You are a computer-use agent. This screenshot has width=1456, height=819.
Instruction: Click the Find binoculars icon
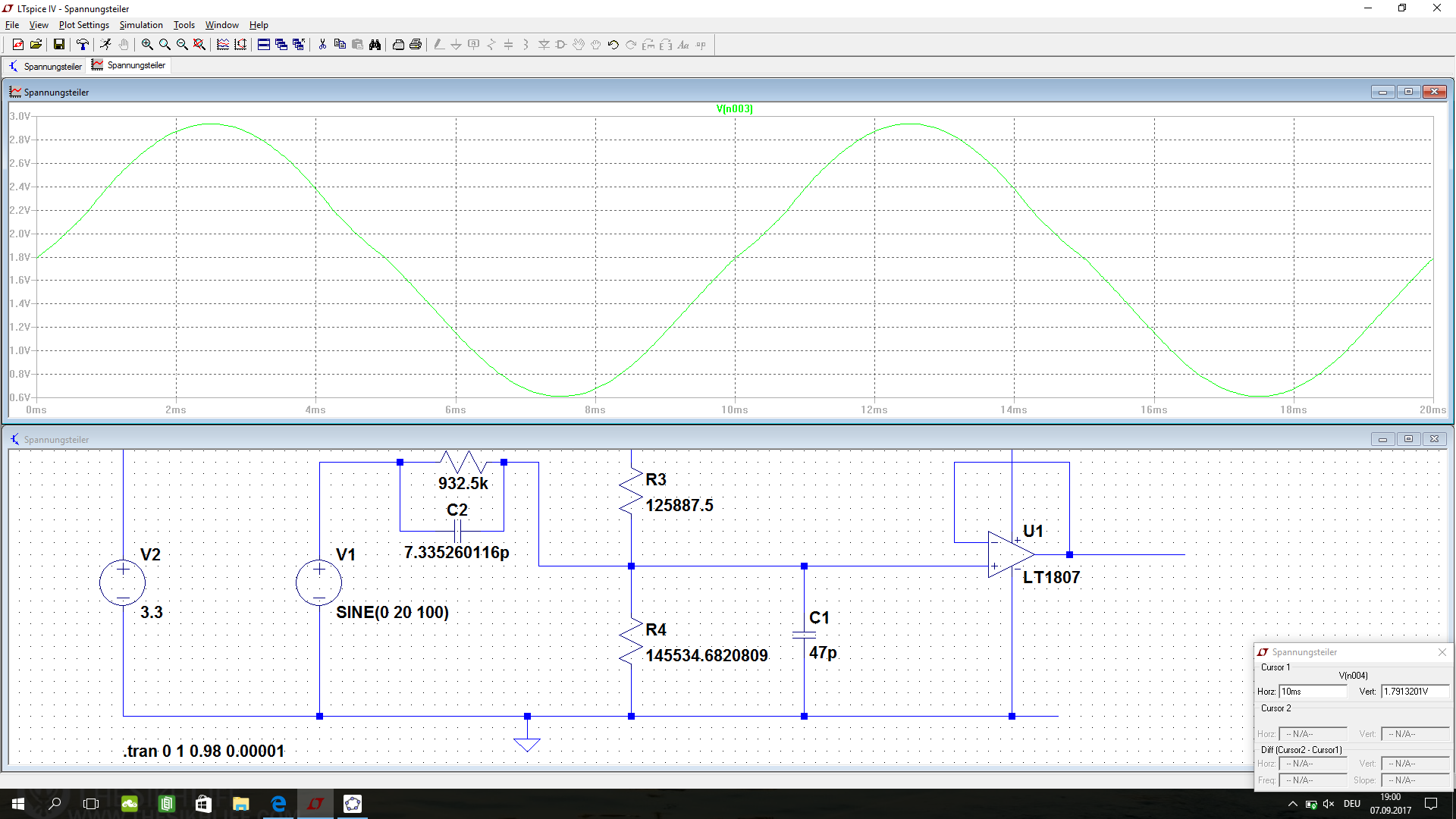(375, 45)
